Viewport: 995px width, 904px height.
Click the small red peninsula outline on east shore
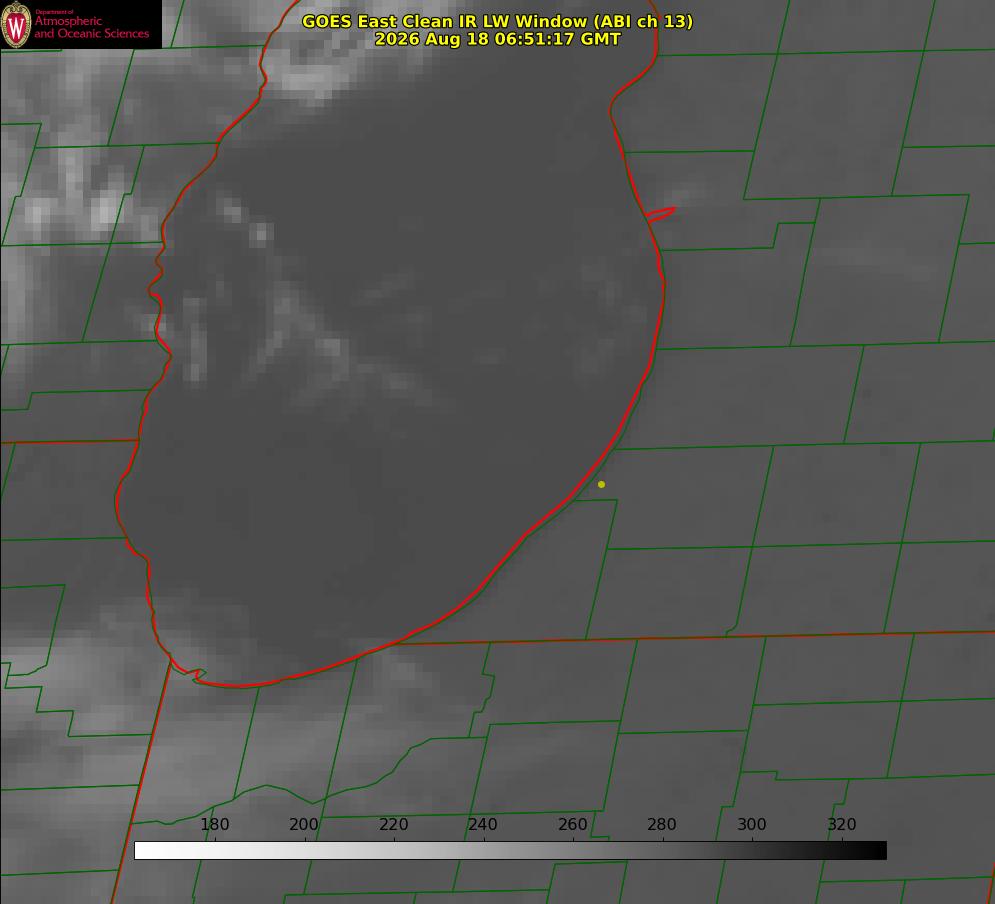pyautogui.click(x=661, y=214)
